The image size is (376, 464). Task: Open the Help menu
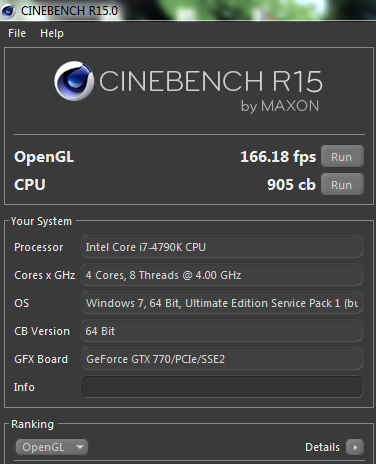click(52, 33)
